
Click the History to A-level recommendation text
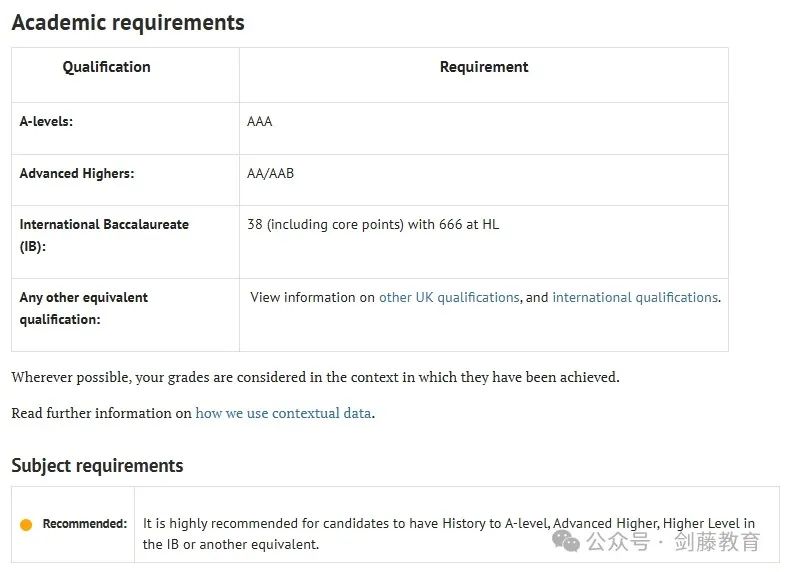449,534
